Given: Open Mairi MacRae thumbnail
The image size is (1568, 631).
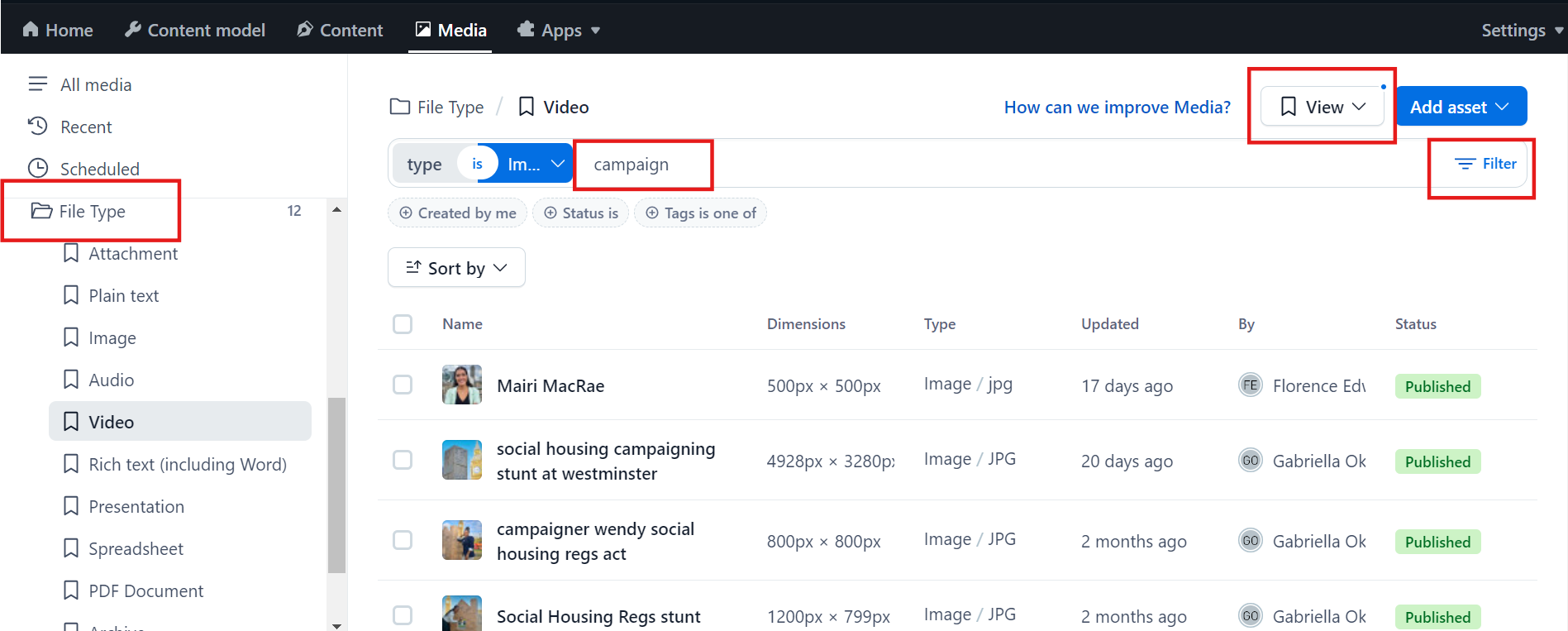Looking at the screenshot, I should point(462,385).
